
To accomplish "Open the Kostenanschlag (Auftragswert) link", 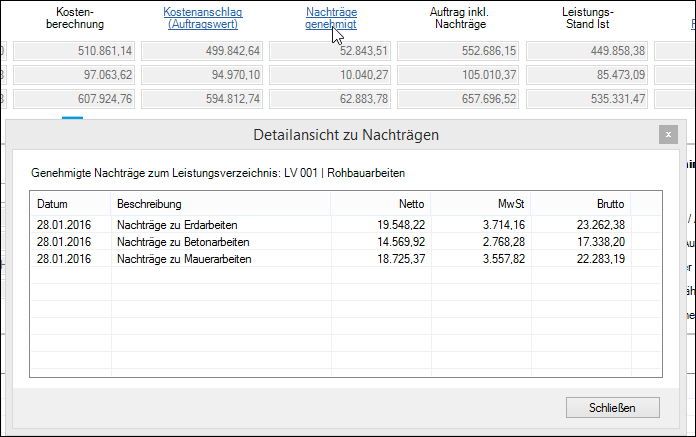I will pyautogui.click(x=203, y=18).
